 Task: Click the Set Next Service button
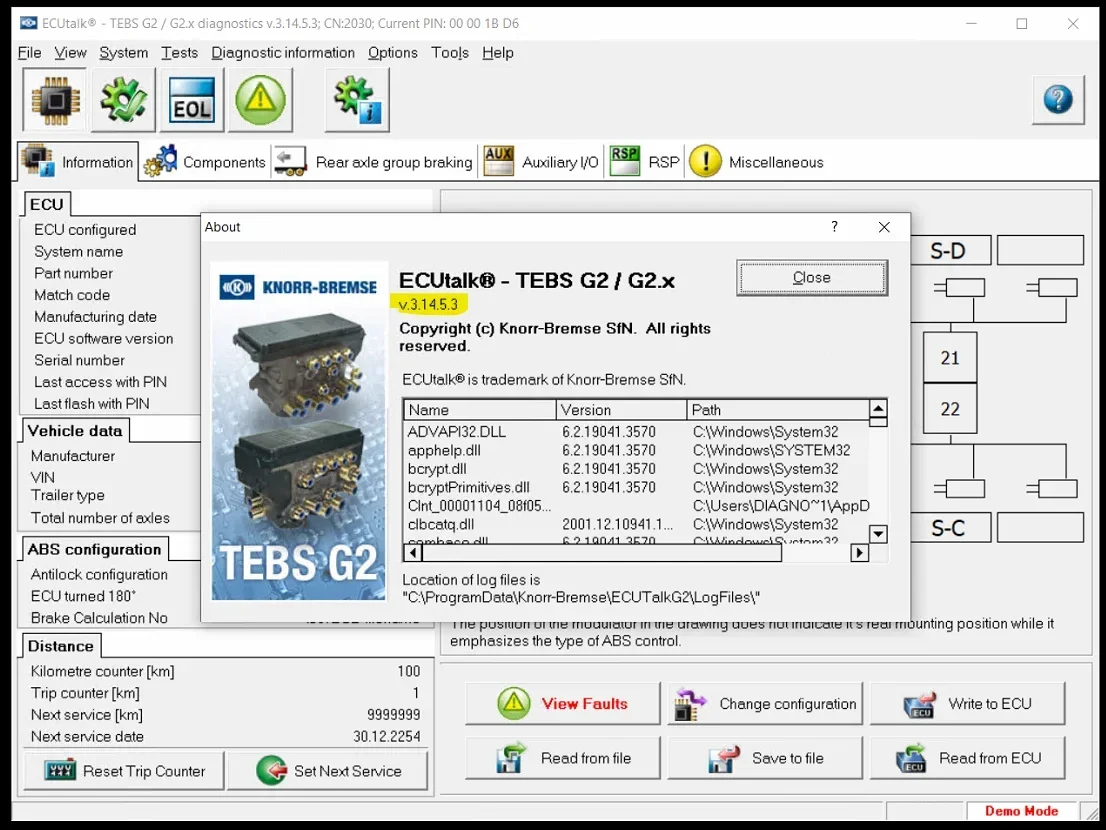[327, 771]
